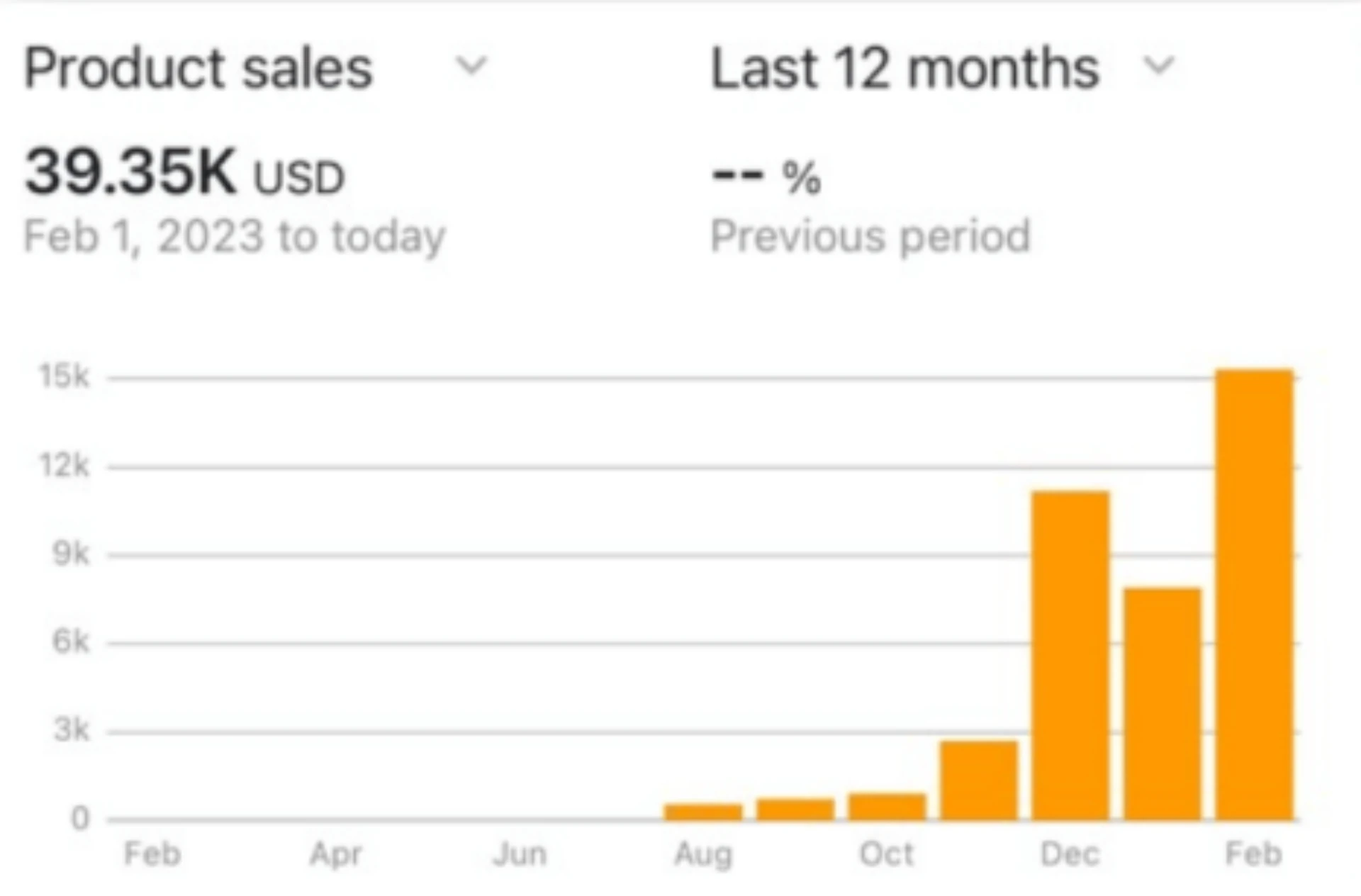This screenshot has height=896, width=1361.
Task: Click the 'Feb 1, 2023 to today' date text
Action: point(235,236)
